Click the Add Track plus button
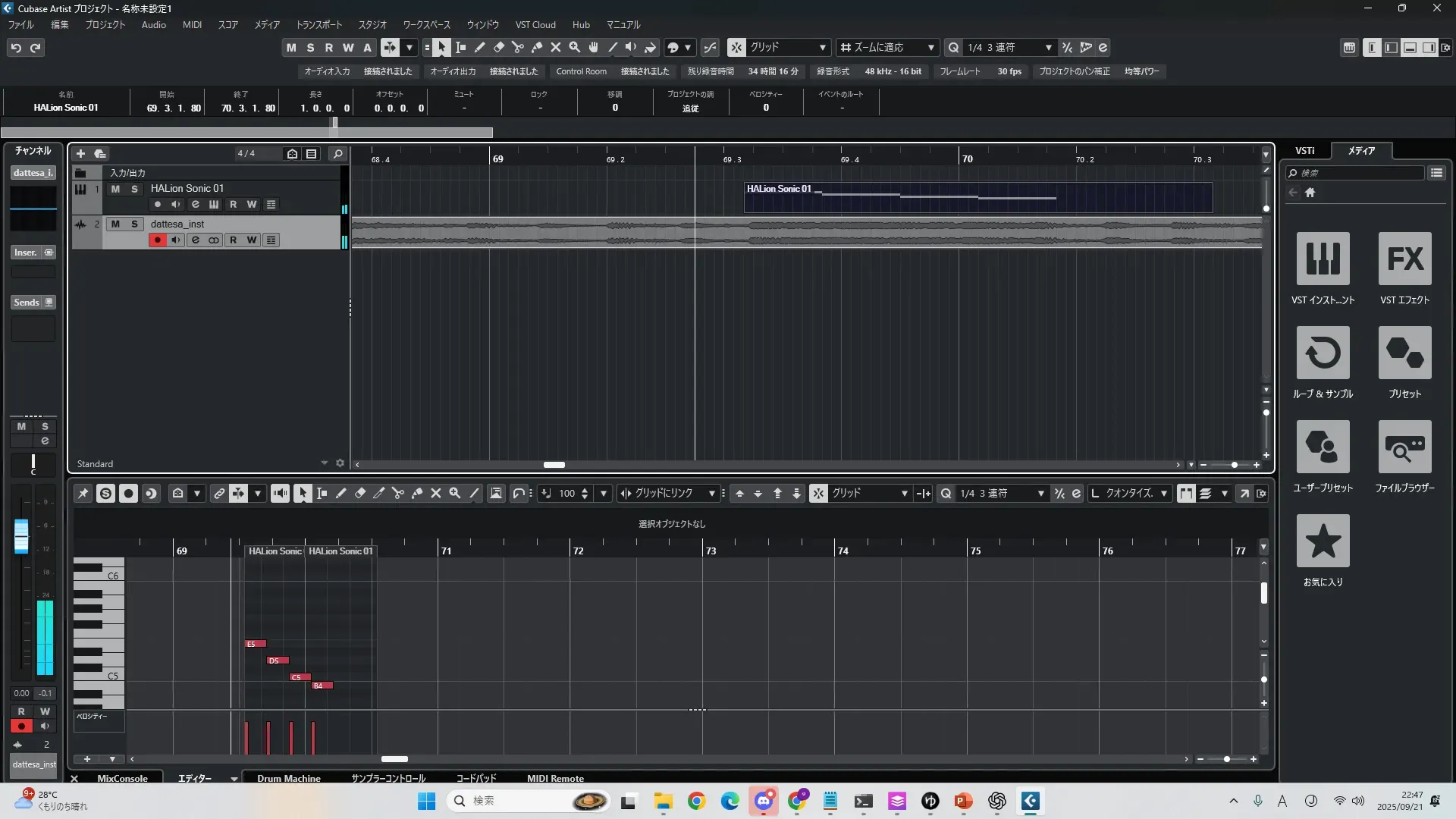Screen dimensions: 1456x819 [x=81, y=154]
